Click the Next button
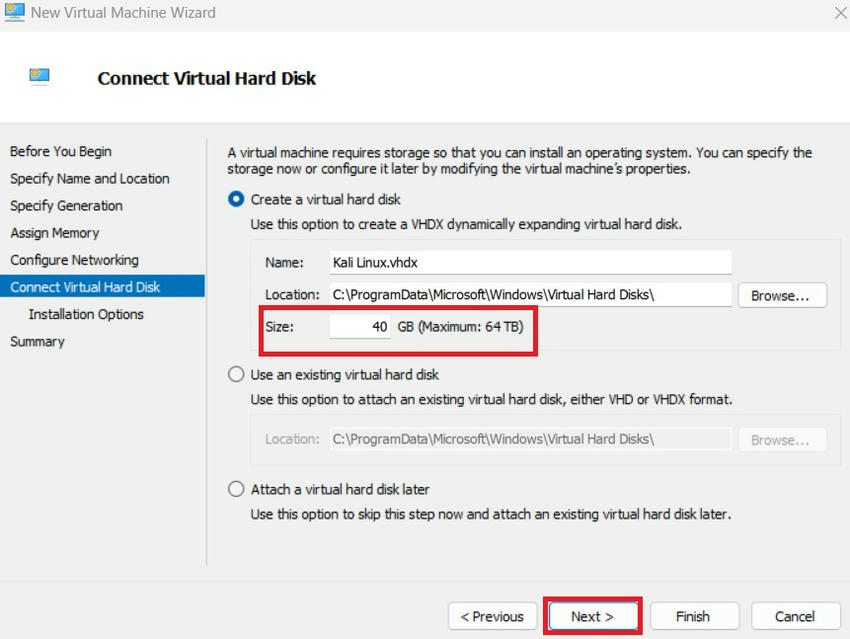 tap(592, 616)
